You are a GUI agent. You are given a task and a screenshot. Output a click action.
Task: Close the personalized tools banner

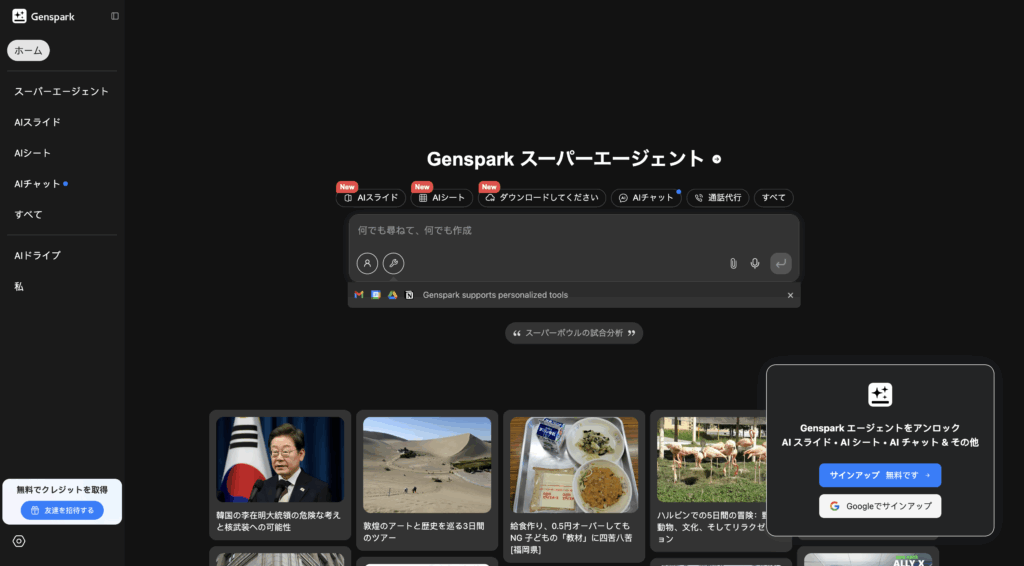click(790, 295)
